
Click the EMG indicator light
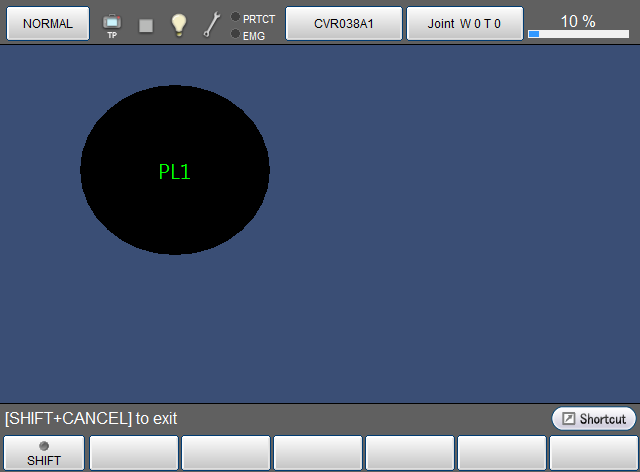[235, 34]
